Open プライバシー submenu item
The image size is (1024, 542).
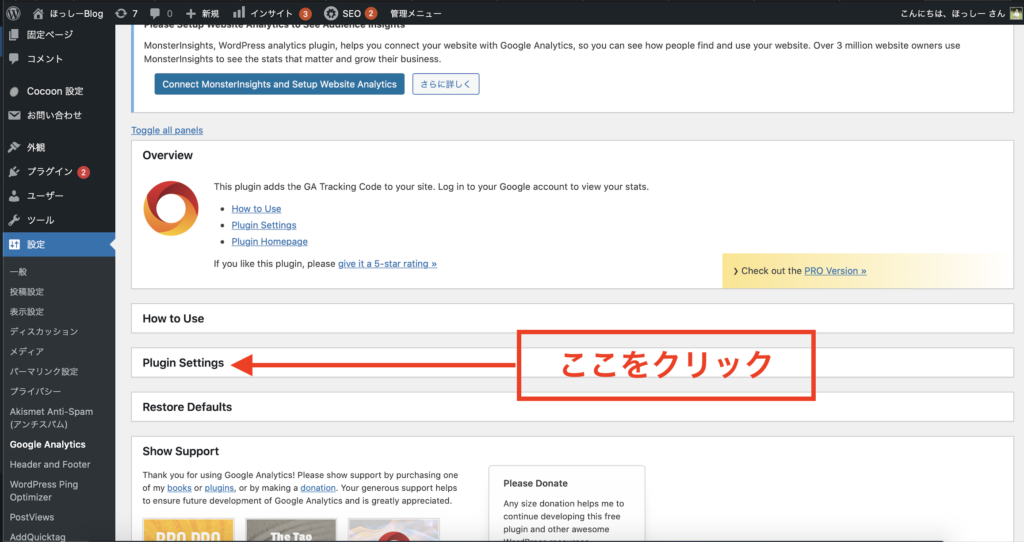35,391
